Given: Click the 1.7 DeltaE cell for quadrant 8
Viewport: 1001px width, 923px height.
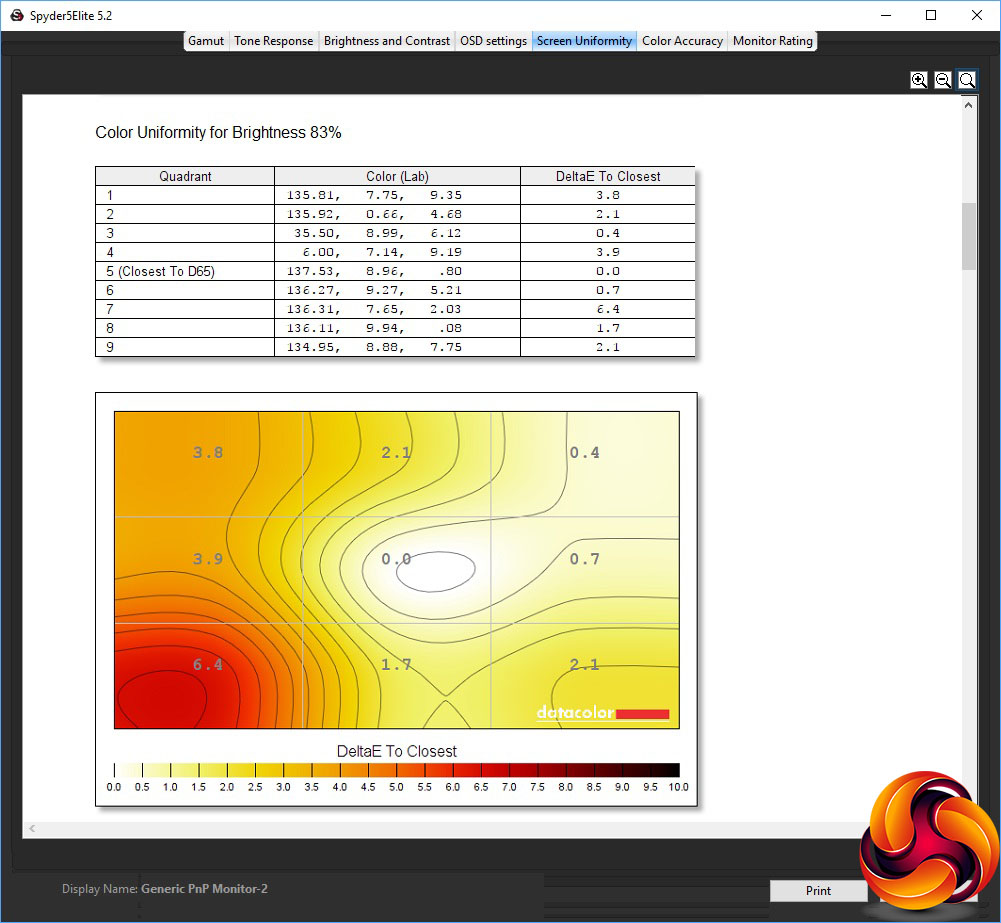Looking at the screenshot, I should point(608,328).
